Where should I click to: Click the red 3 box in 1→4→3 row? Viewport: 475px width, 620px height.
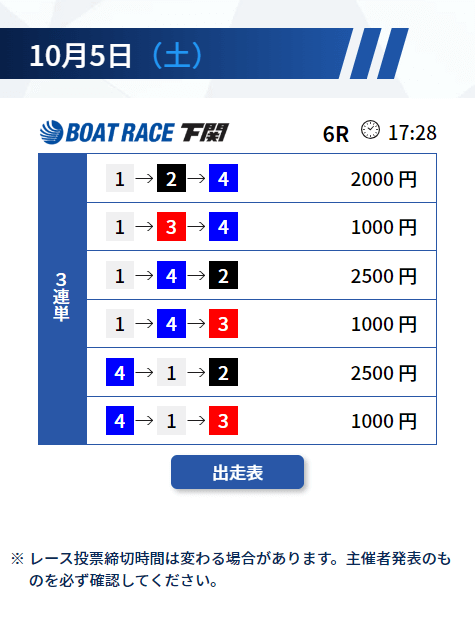pyautogui.click(x=223, y=323)
